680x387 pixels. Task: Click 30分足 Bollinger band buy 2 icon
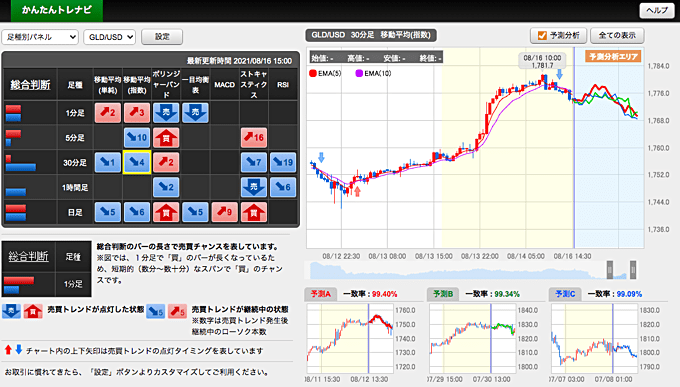(x=166, y=162)
